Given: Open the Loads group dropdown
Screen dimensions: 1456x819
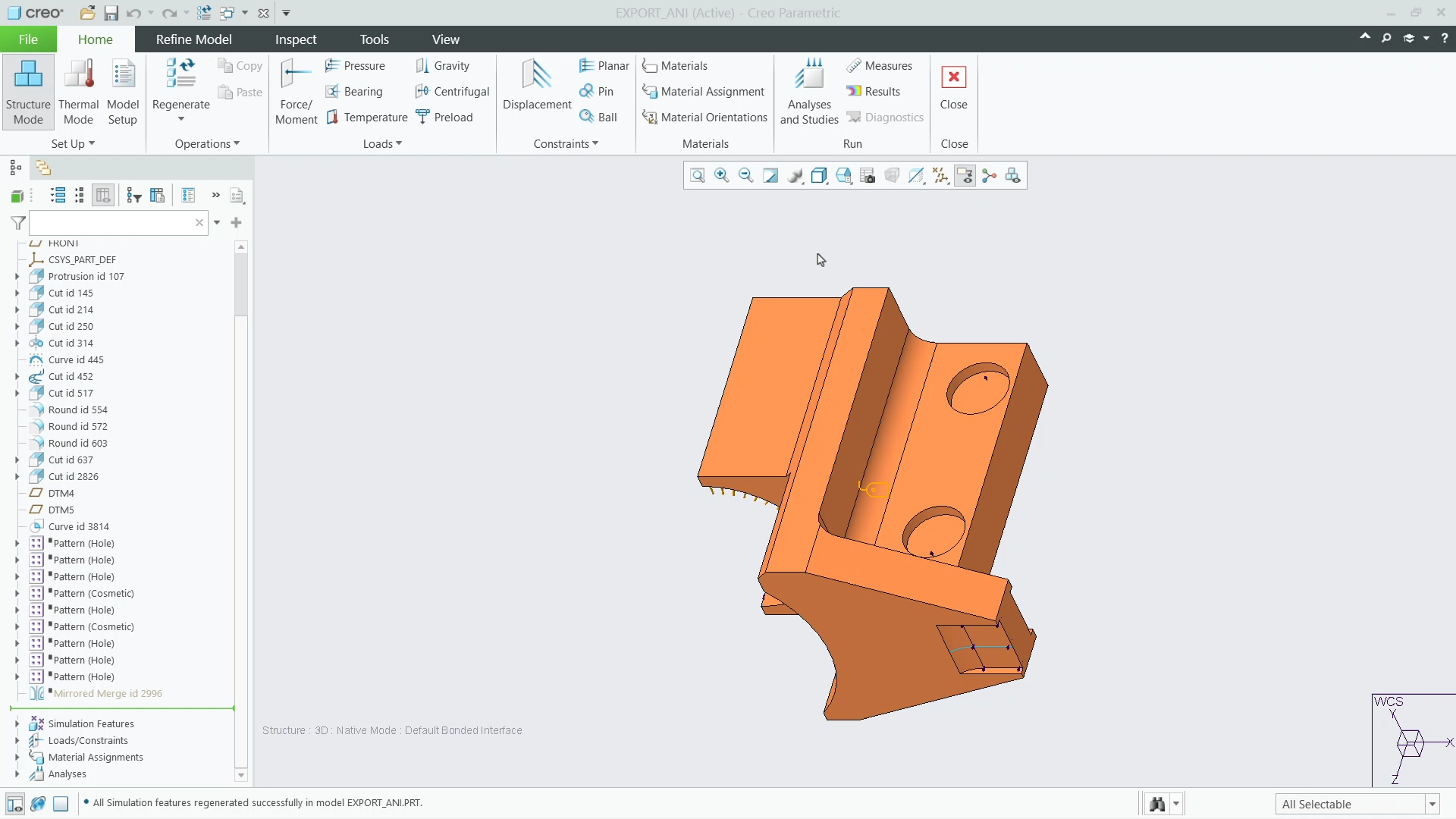Looking at the screenshot, I should pos(382,144).
